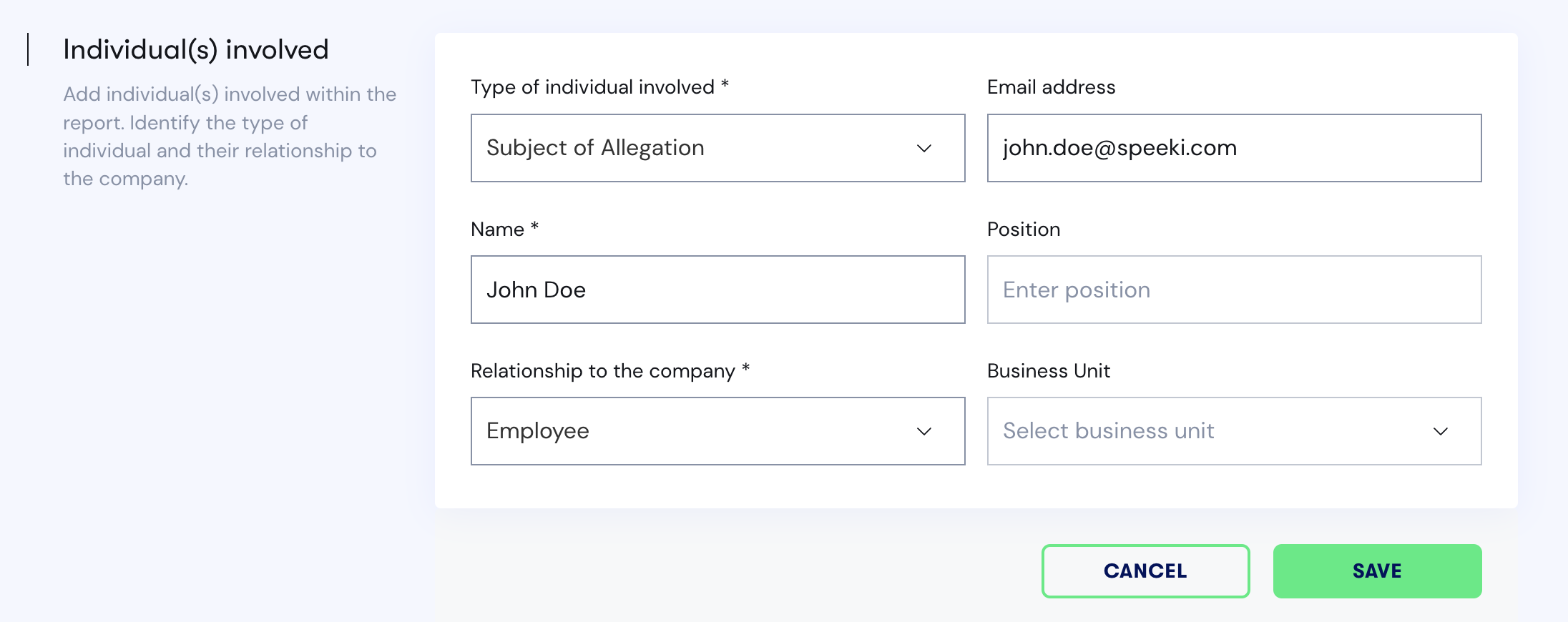Click the Position field label
The image size is (1568, 622).
[x=1024, y=229]
